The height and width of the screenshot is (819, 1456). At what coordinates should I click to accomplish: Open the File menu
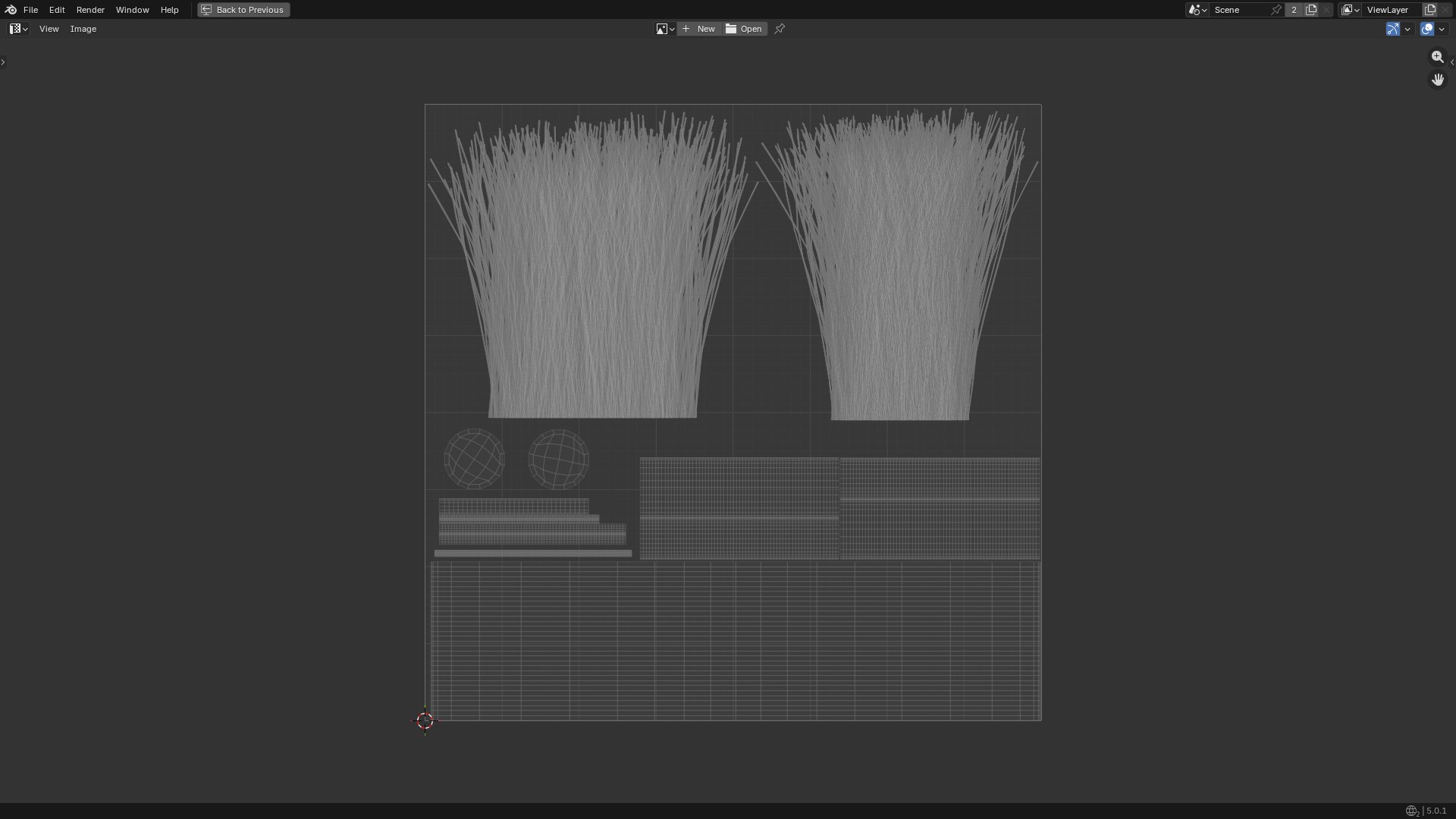(x=30, y=10)
